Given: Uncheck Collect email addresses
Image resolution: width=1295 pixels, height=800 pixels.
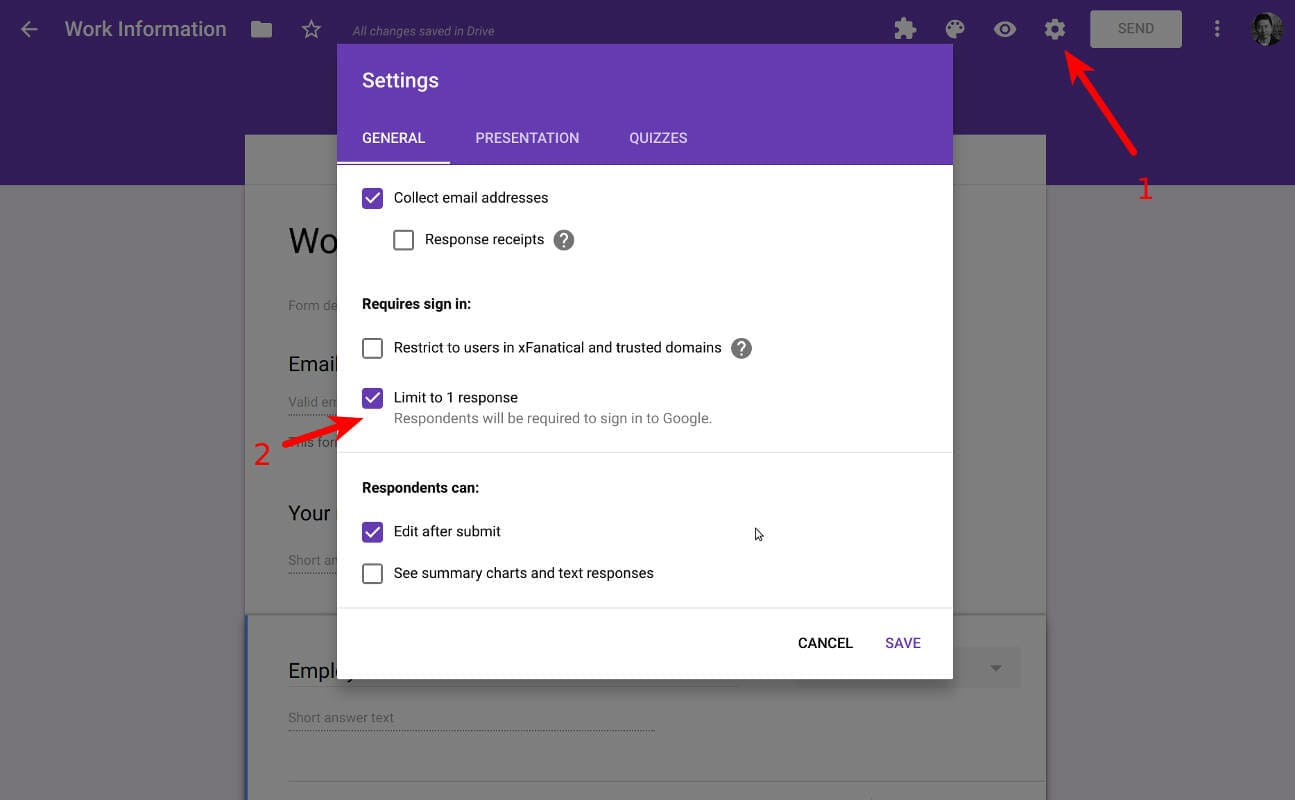Looking at the screenshot, I should pos(372,198).
